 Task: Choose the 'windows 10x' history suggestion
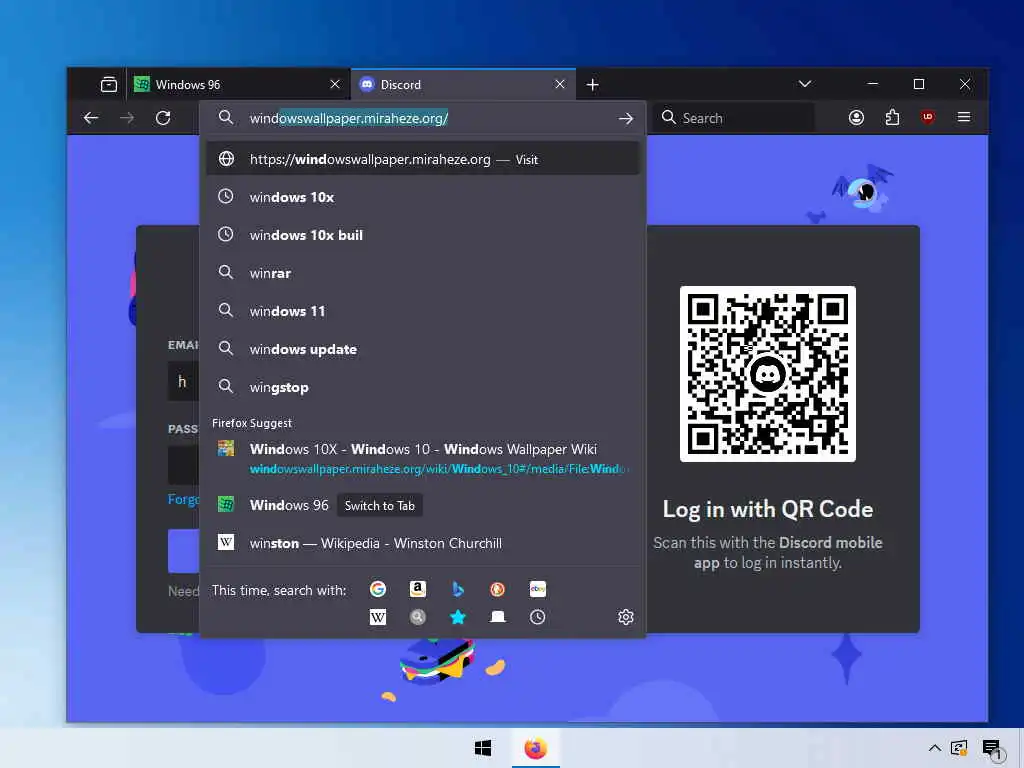pos(423,197)
